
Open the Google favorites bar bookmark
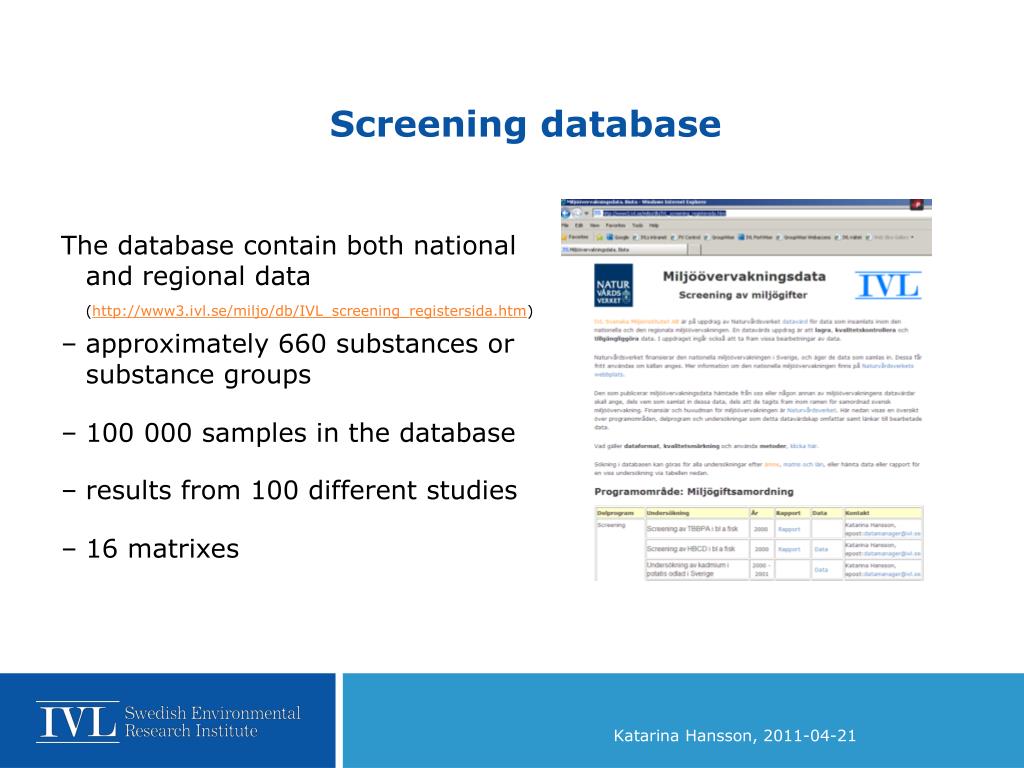pos(618,238)
